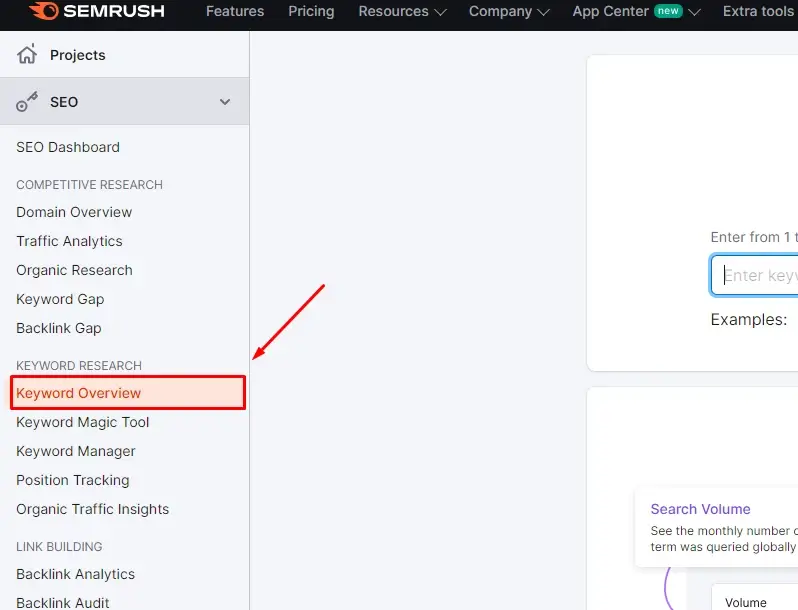Open the Extra tools menu
This screenshot has height=610, width=798.
coord(760,11)
